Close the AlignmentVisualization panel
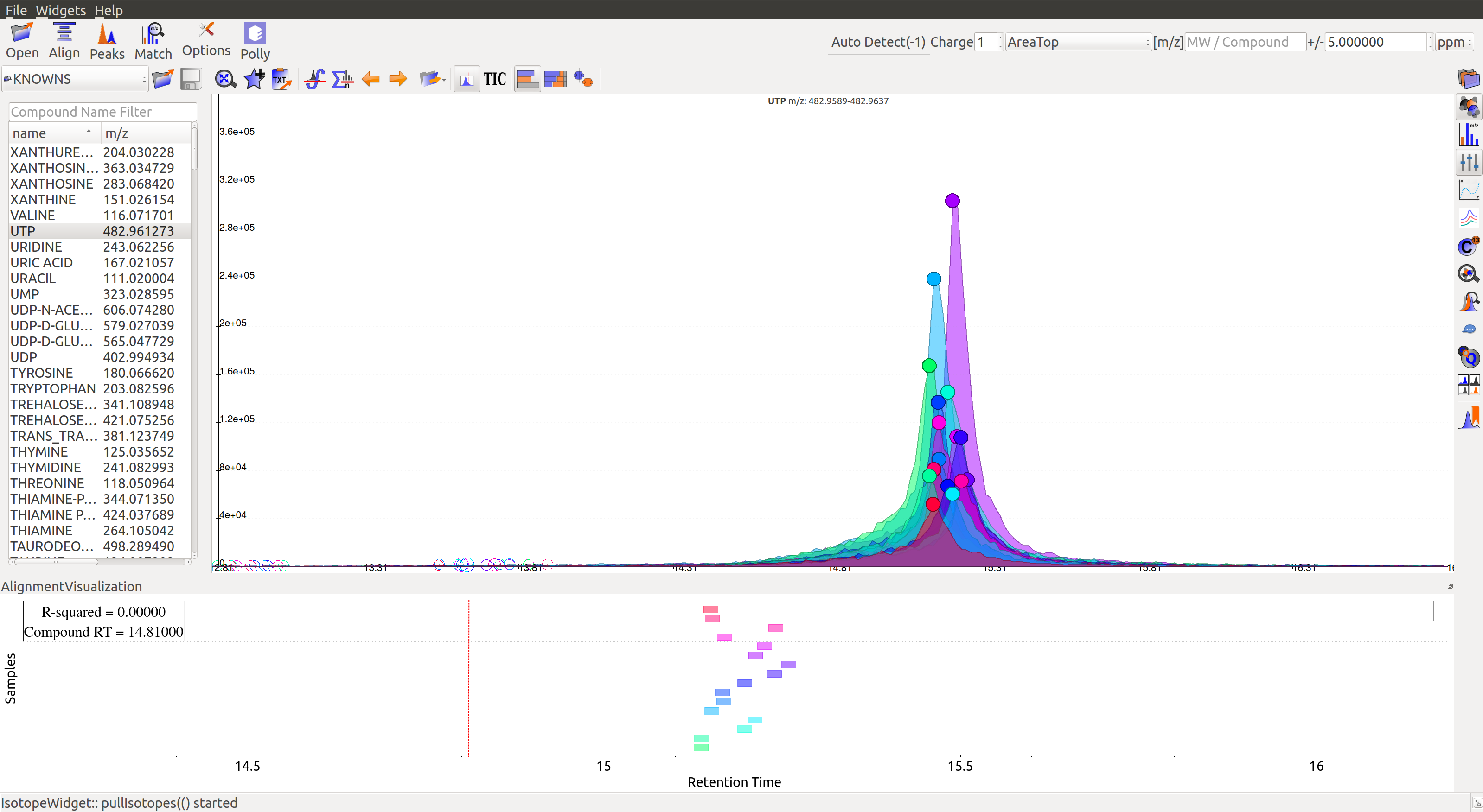1483x812 pixels. tap(1450, 586)
